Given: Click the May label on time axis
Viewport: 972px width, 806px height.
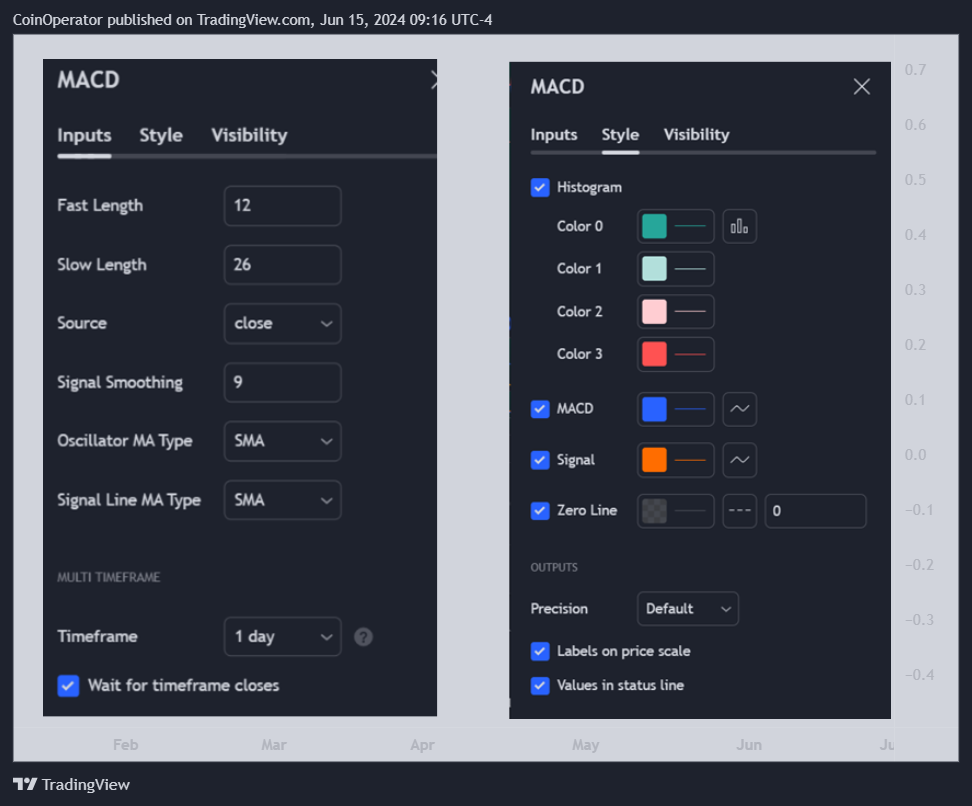Looking at the screenshot, I should pyautogui.click(x=586, y=745).
